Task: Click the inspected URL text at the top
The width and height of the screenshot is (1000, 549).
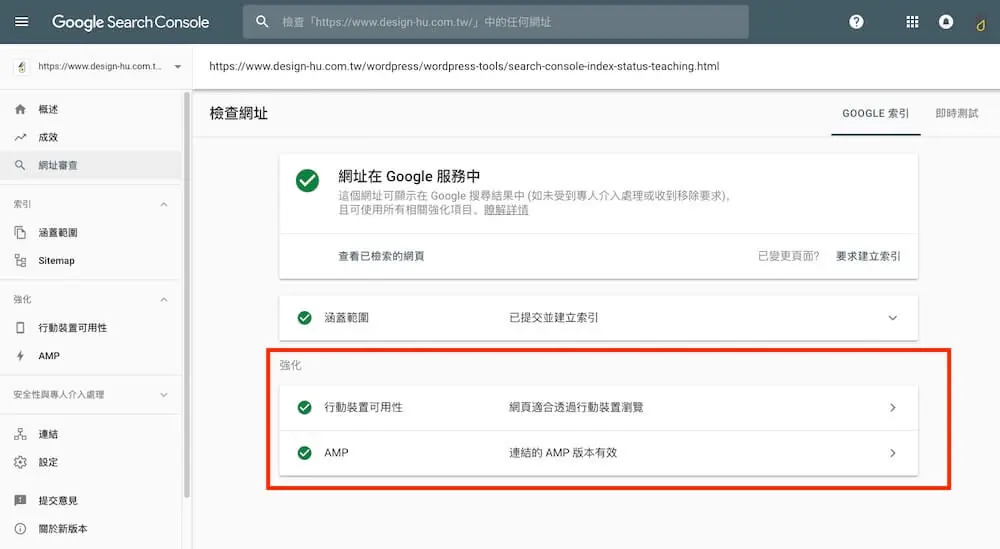Action: point(464,66)
